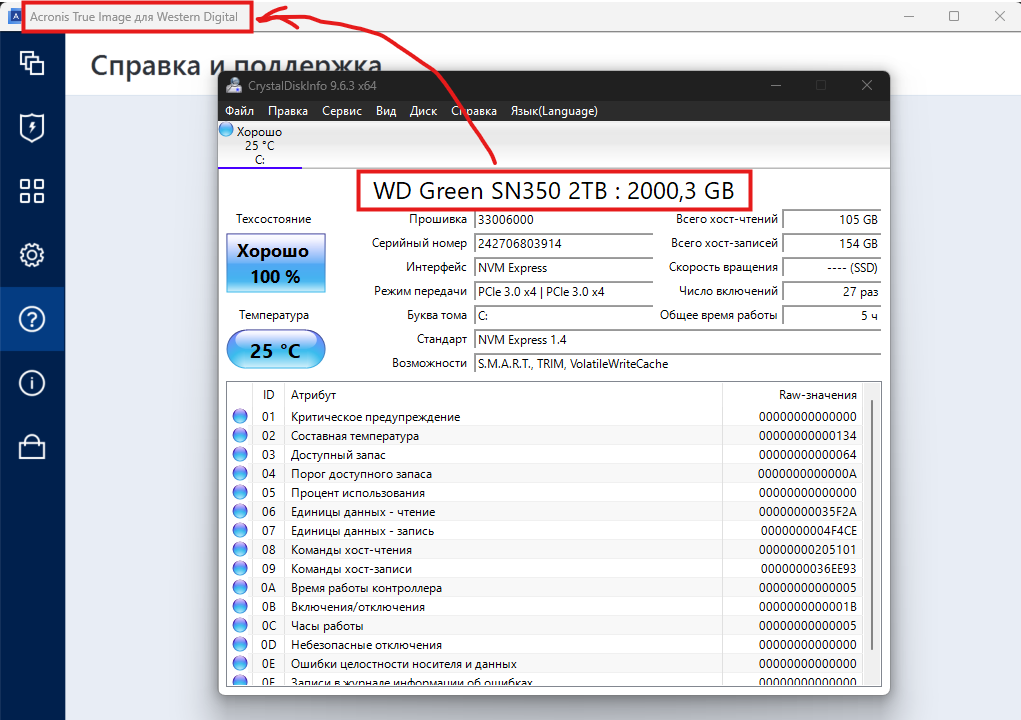Image resolution: width=1021 pixels, height=720 pixels.
Task: Click the Всего хост-чтений value 105 GB
Action: (x=832, y=219)
